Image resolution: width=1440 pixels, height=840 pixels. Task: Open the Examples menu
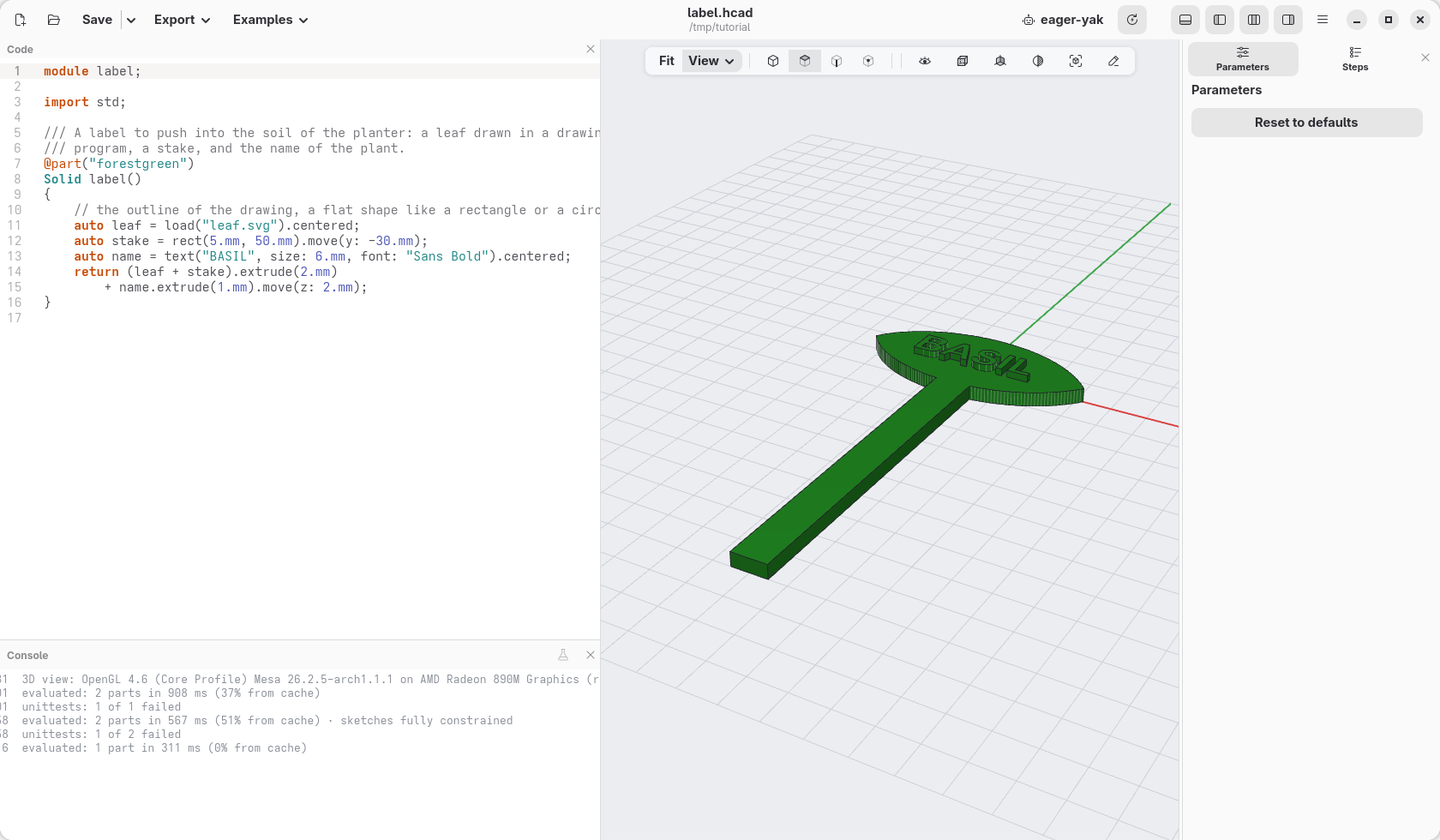point(271,20)
